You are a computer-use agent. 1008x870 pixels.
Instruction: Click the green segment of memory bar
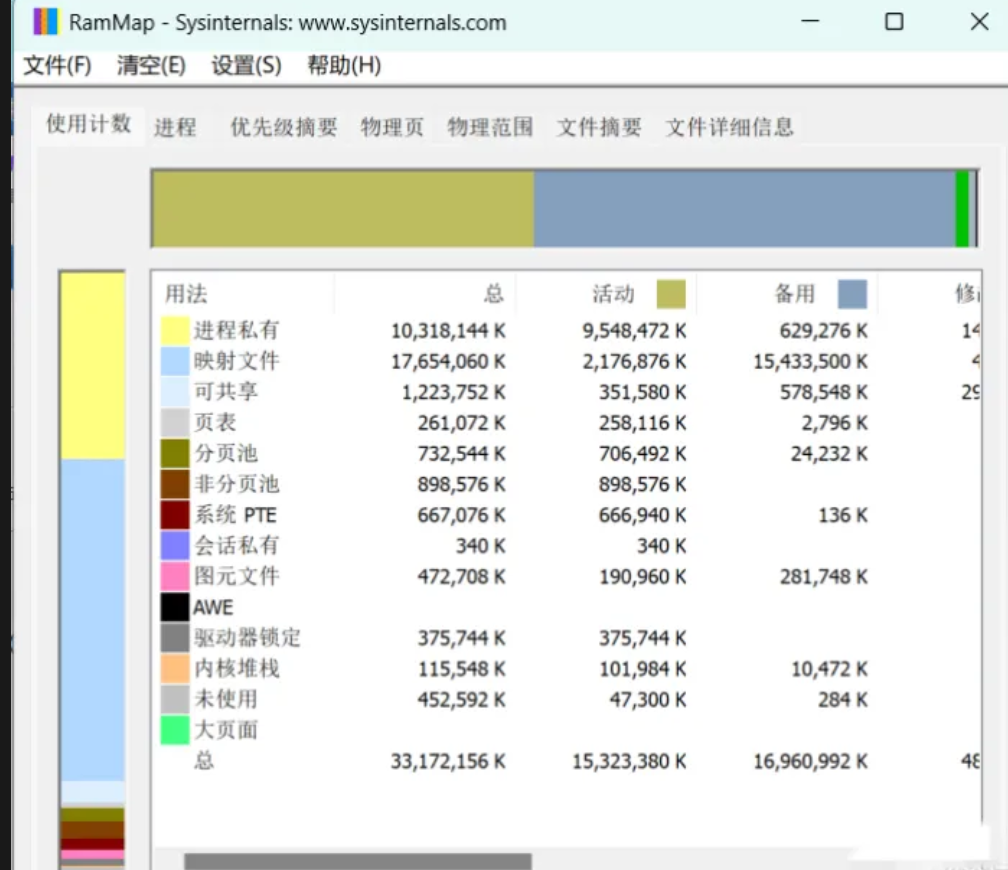tap(962, 208)
